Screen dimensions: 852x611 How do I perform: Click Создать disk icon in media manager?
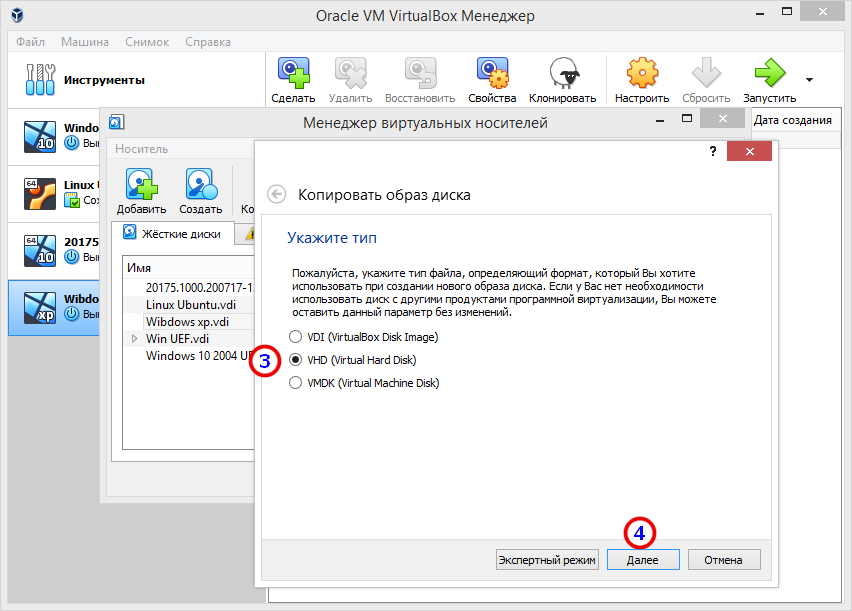pos(201,189)
